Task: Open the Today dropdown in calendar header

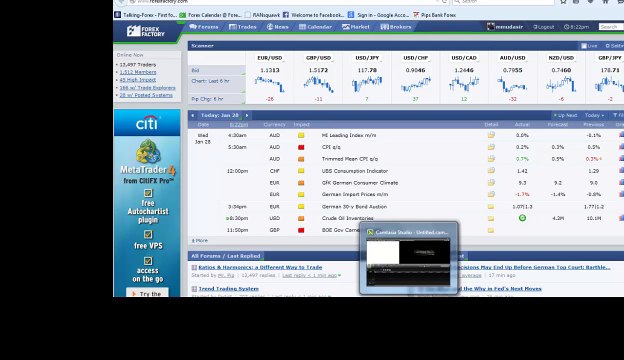Action: 594,115
